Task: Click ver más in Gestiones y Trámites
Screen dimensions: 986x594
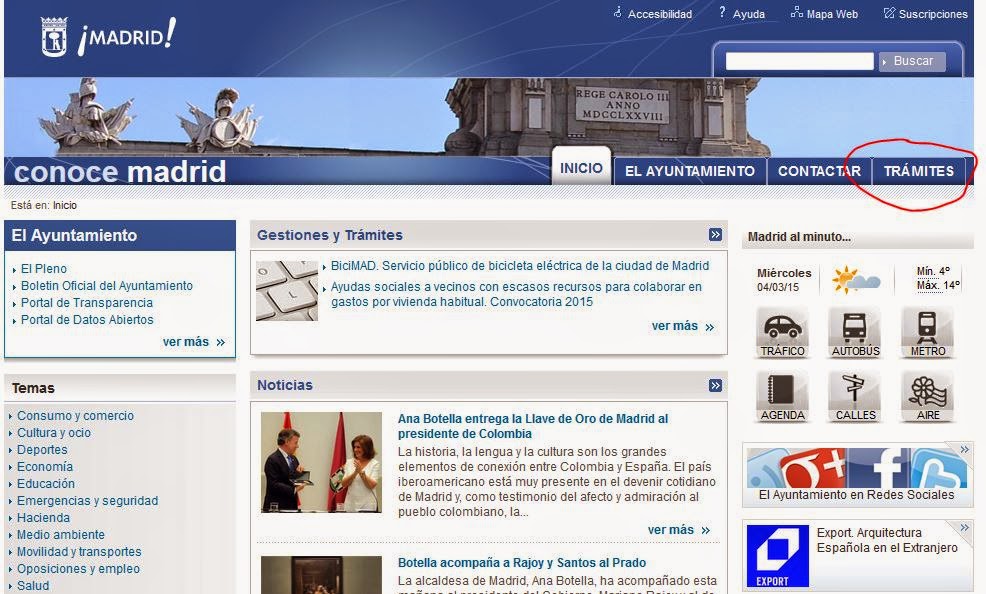Action: click(x=682, y=326)
